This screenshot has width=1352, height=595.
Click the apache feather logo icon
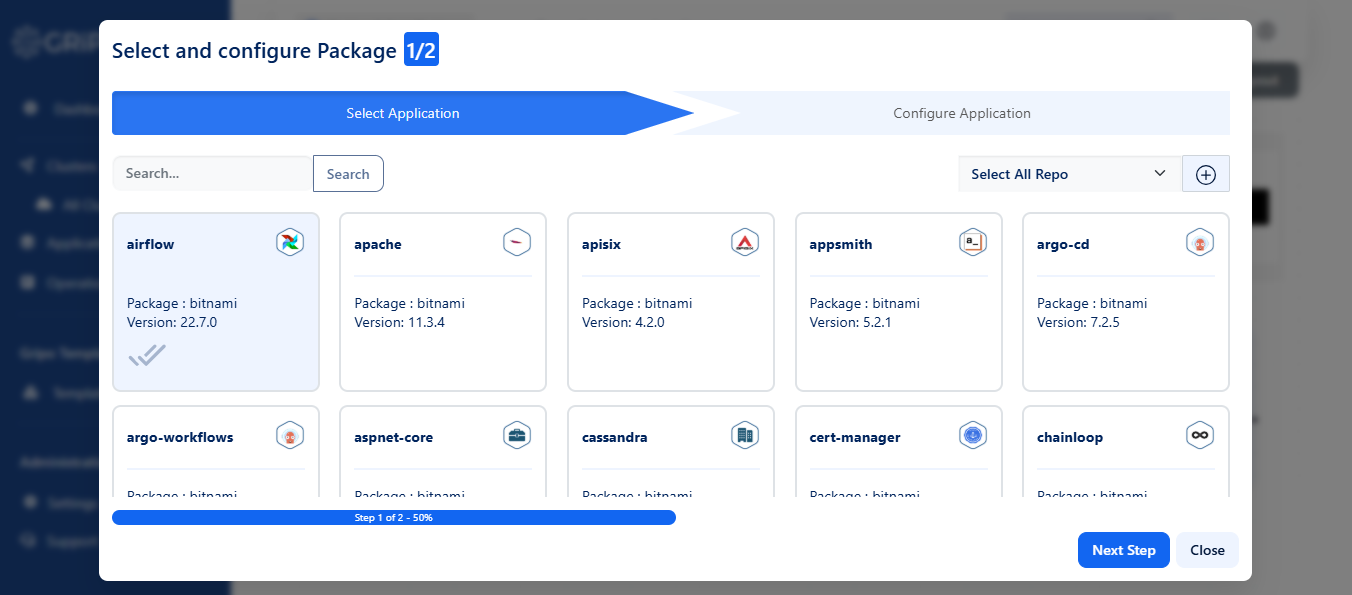tap(517, 242)
